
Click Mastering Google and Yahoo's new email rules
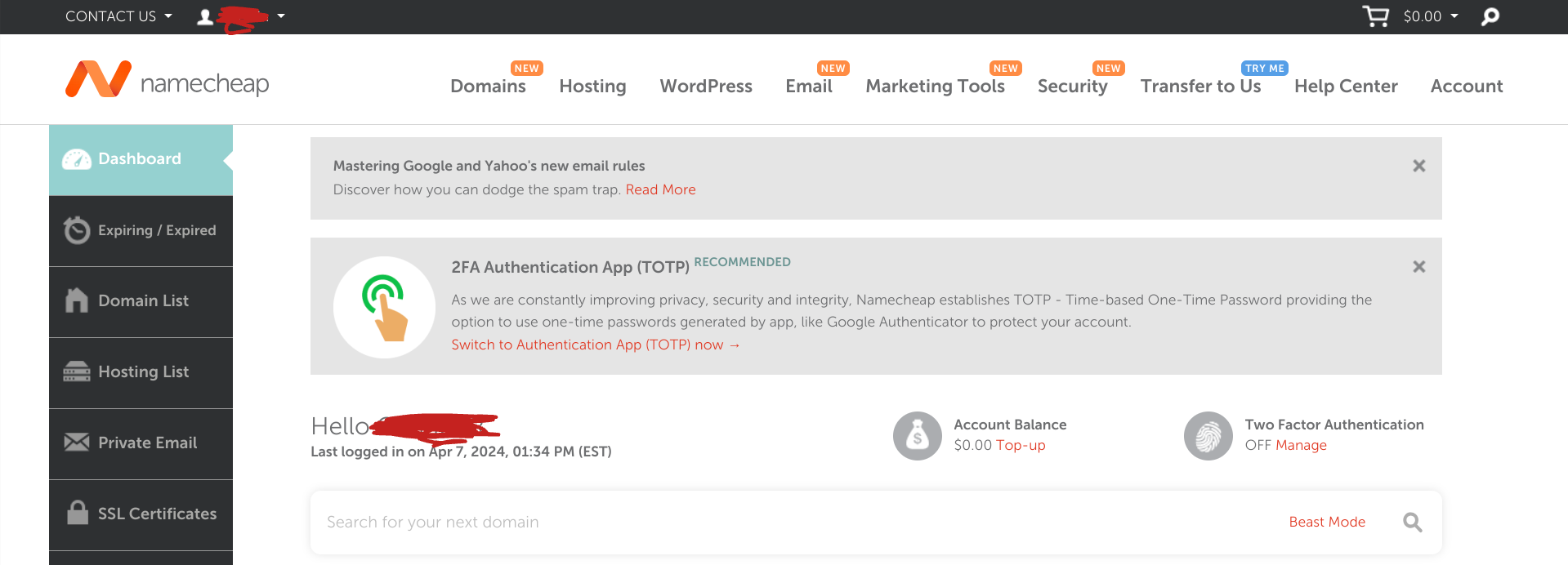(489, 166)
